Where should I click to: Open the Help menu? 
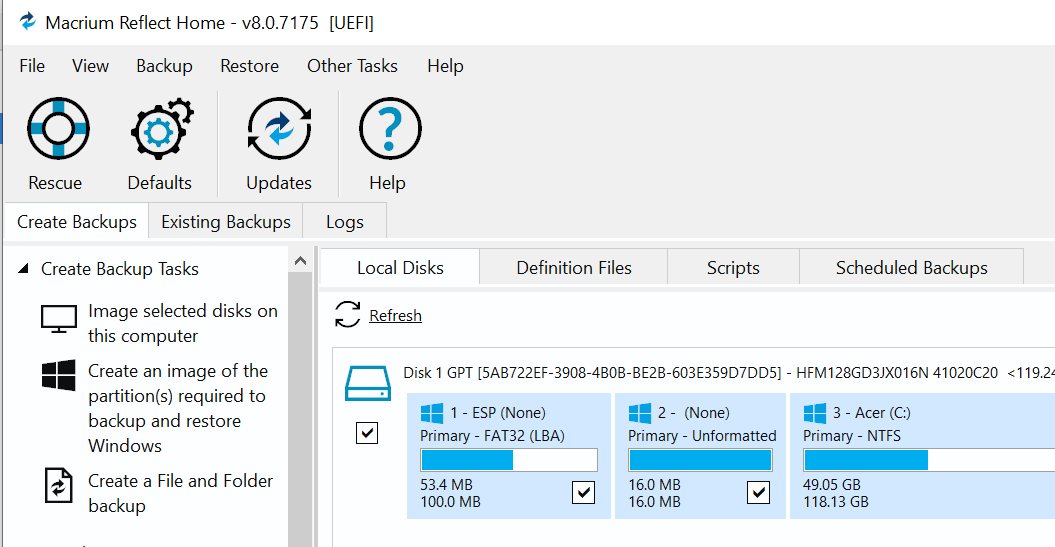click(445, 66)
